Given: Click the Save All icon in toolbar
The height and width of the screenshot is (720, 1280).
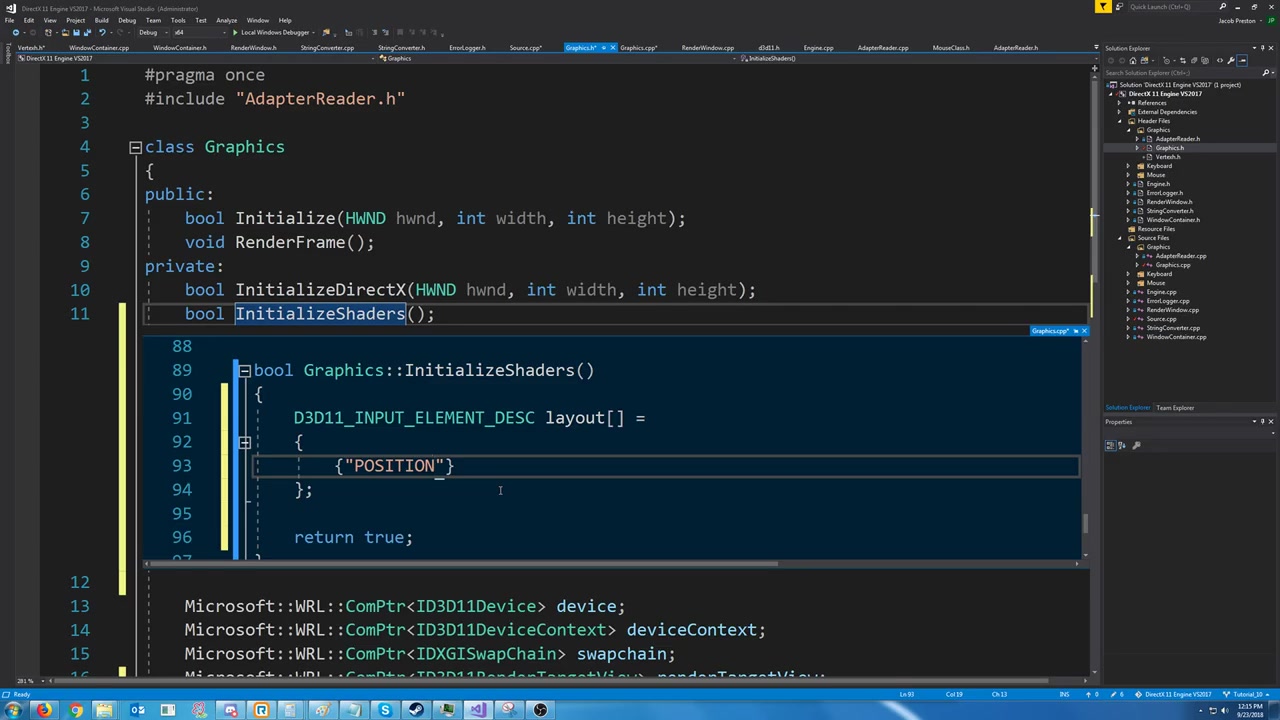Looking at the screenshot, I should point(87,32).
